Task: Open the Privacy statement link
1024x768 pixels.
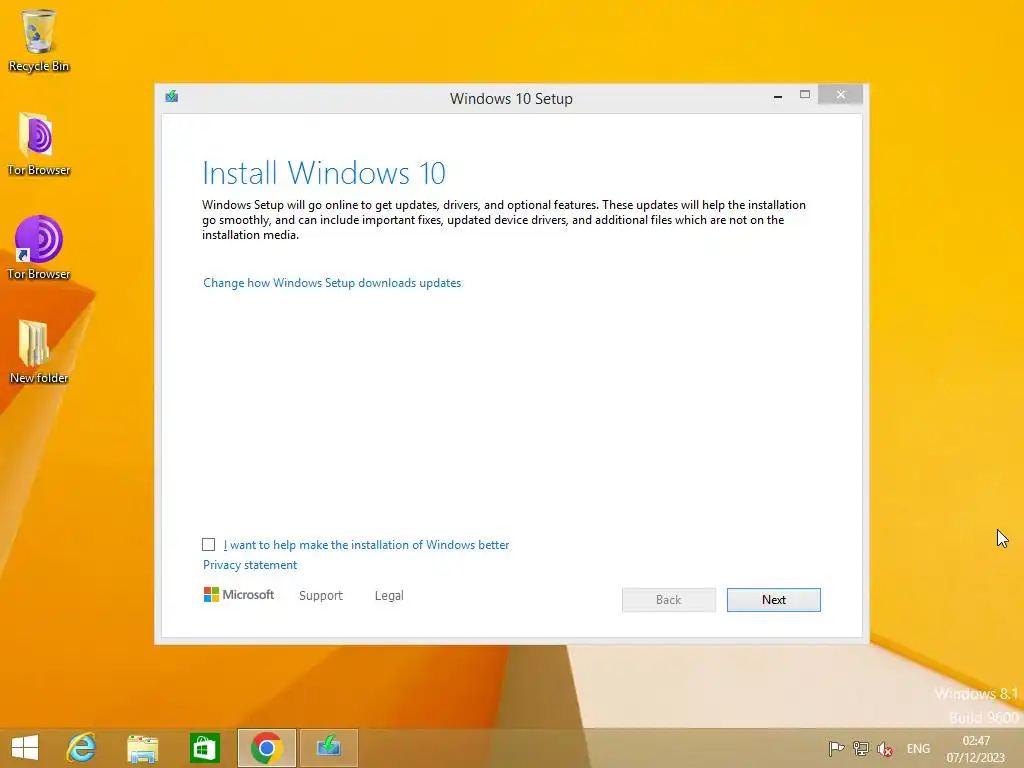Action: (249, 565)
